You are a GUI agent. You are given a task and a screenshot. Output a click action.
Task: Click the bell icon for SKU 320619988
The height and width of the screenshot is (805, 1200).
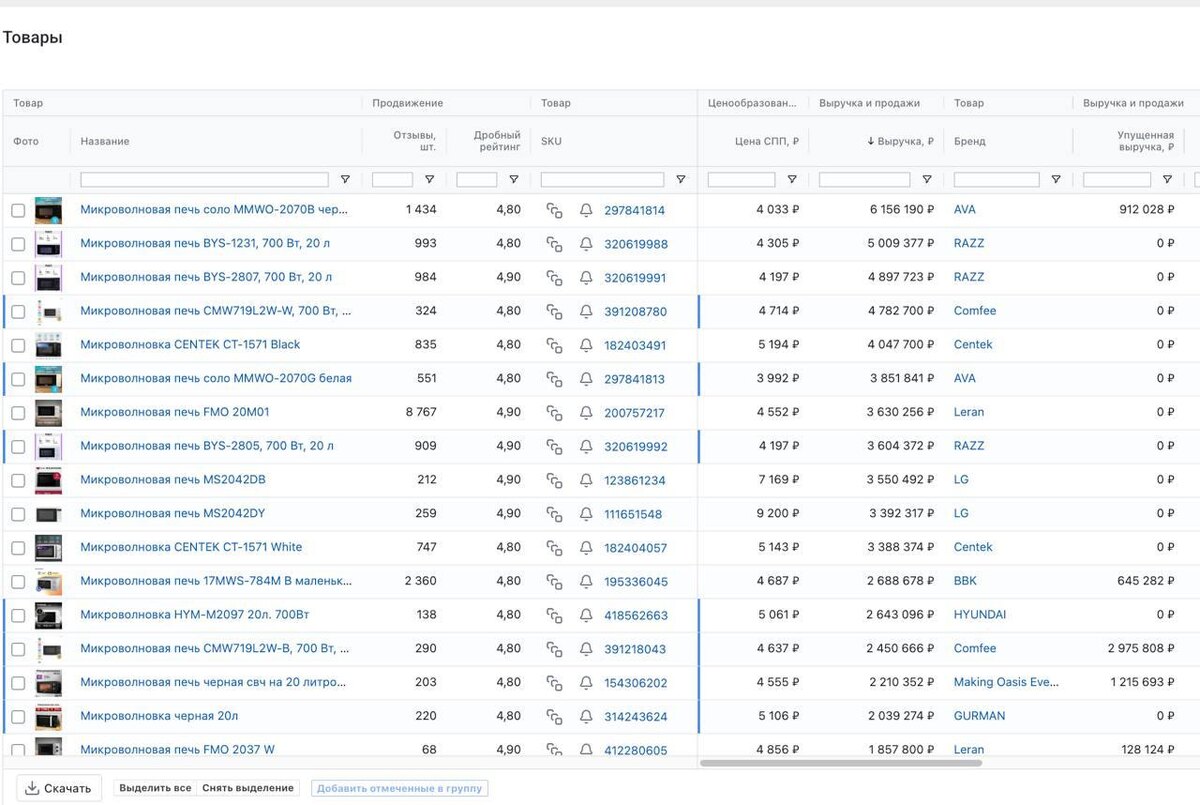(586, 244)
